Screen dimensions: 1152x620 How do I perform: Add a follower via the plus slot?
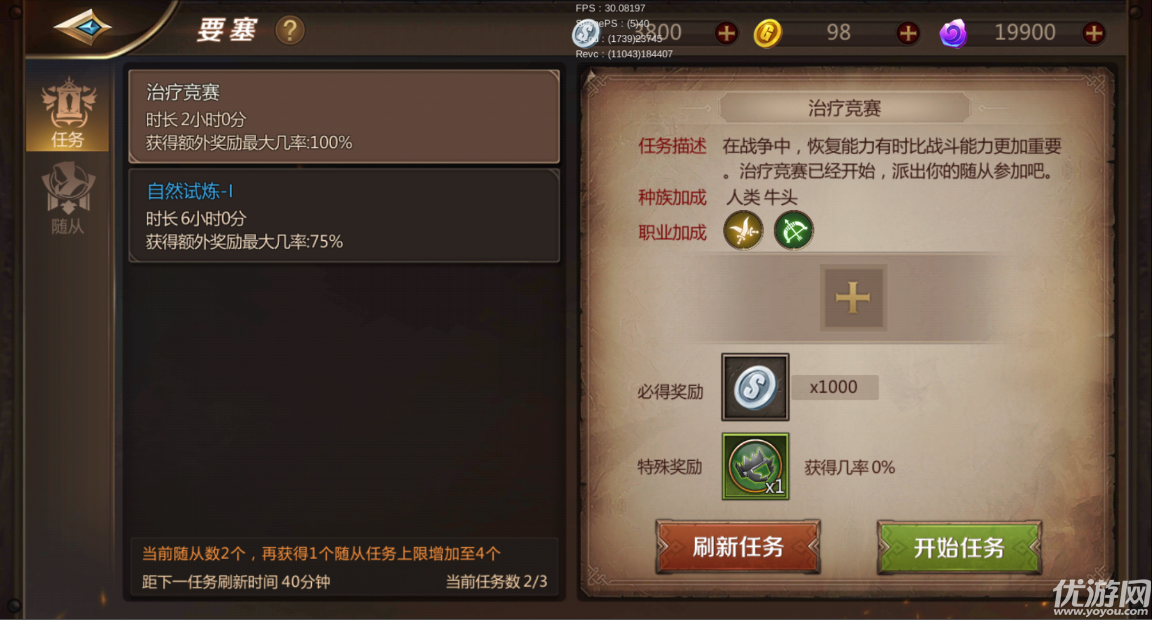[853, 298]
